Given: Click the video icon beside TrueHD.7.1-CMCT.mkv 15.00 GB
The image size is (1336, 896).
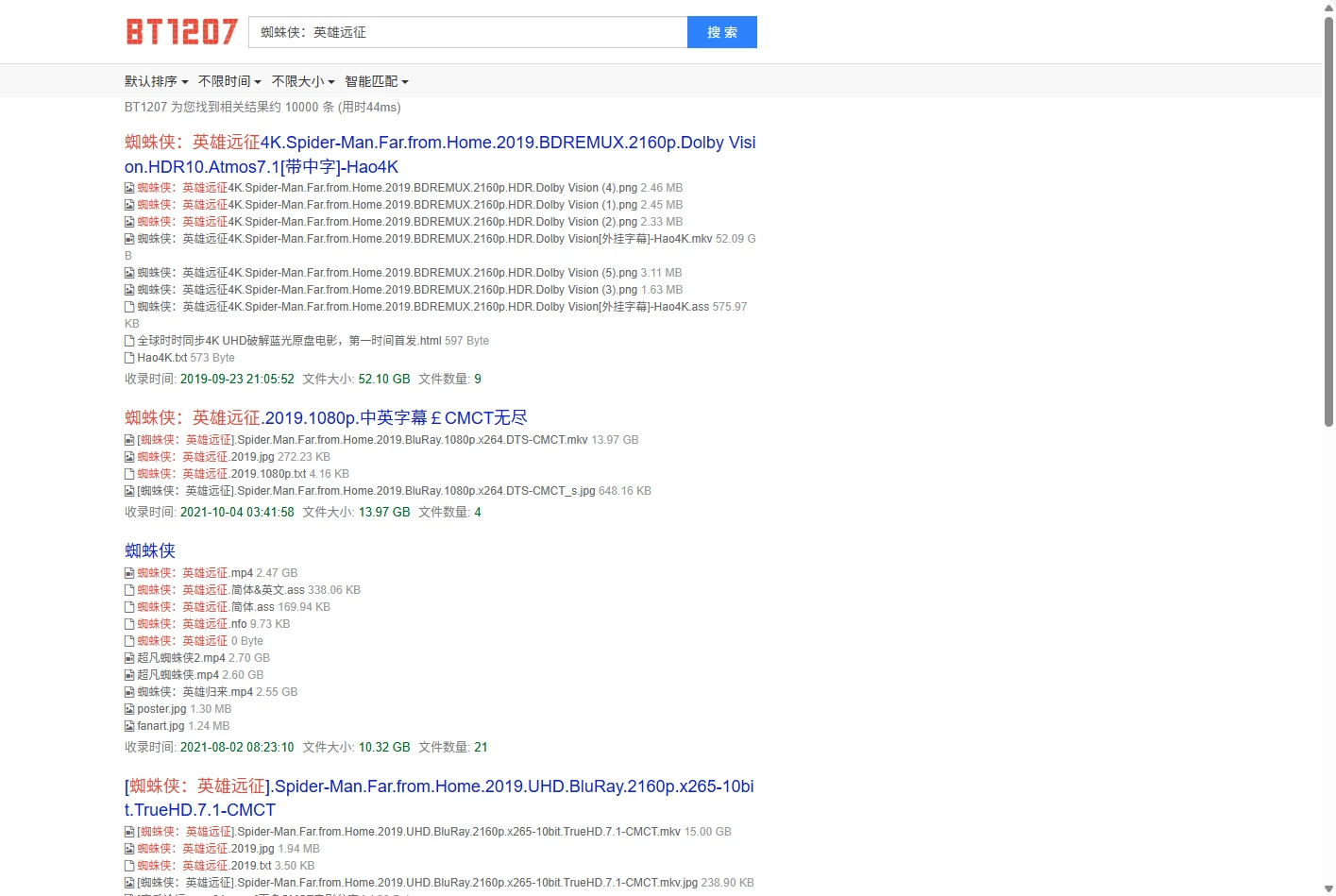Looking at the screenshot, I should click(129, 832).
